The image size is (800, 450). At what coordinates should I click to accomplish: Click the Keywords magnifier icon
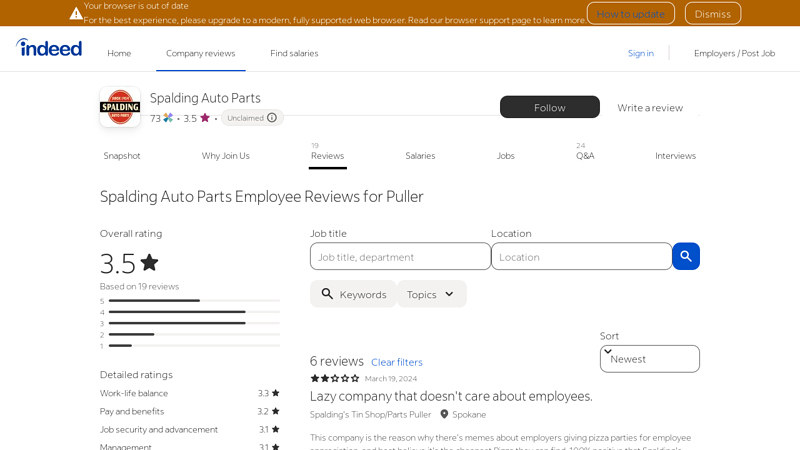point(327,294)
